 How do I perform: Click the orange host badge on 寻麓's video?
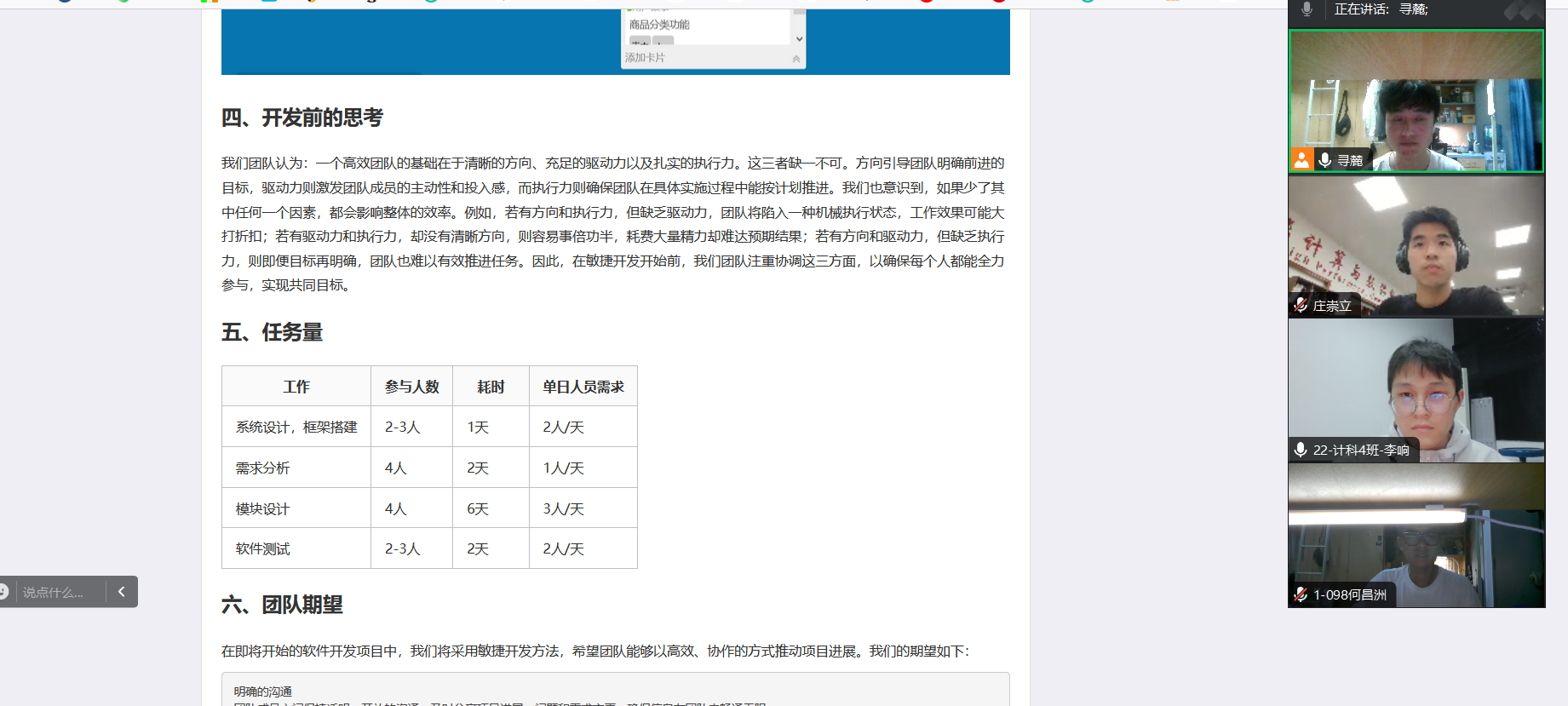coord(1301,159)
